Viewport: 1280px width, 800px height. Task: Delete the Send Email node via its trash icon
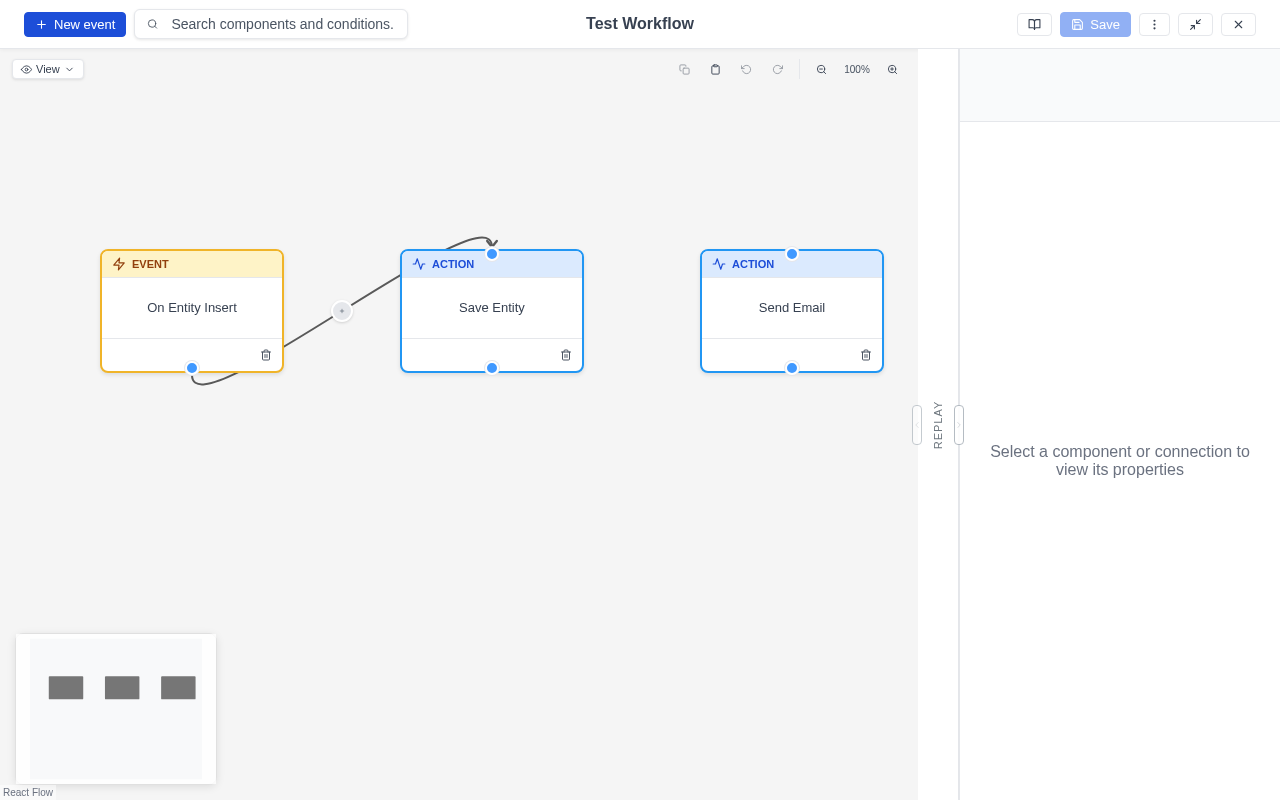[865, 354]
